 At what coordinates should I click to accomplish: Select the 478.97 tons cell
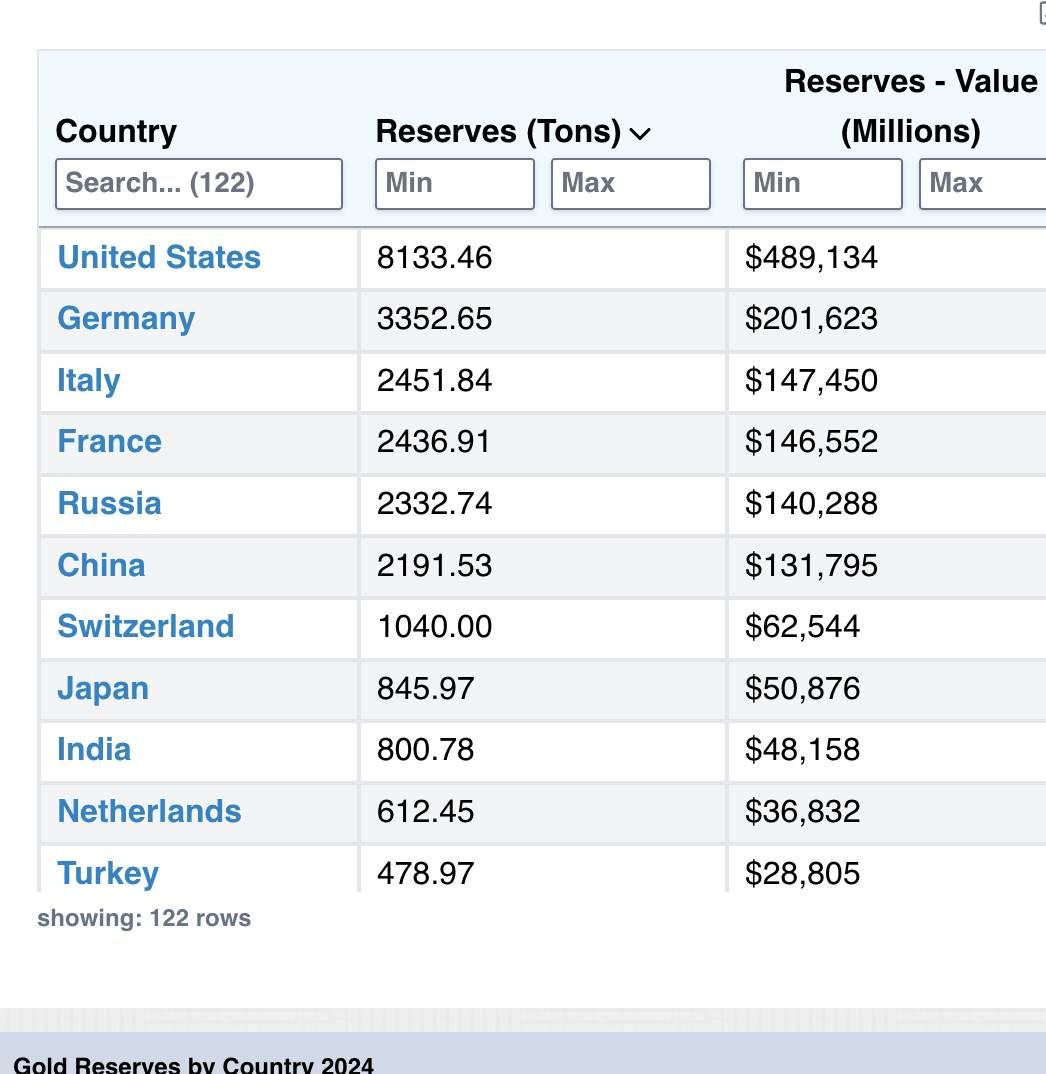(543, 870)
